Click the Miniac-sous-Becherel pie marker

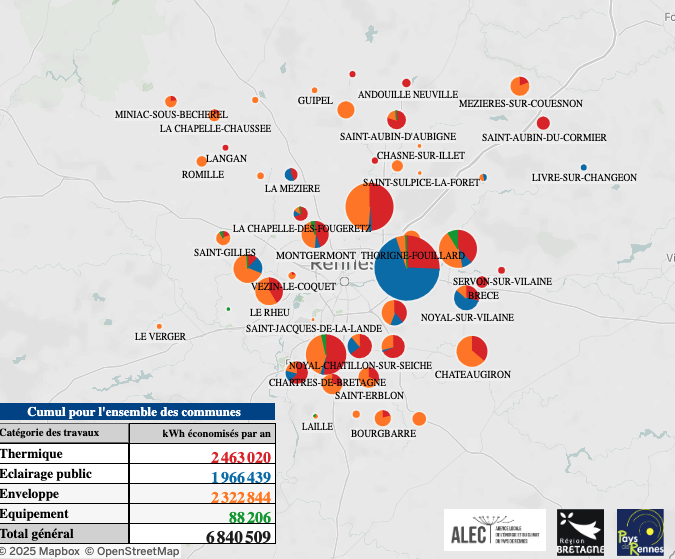[171, 101]
